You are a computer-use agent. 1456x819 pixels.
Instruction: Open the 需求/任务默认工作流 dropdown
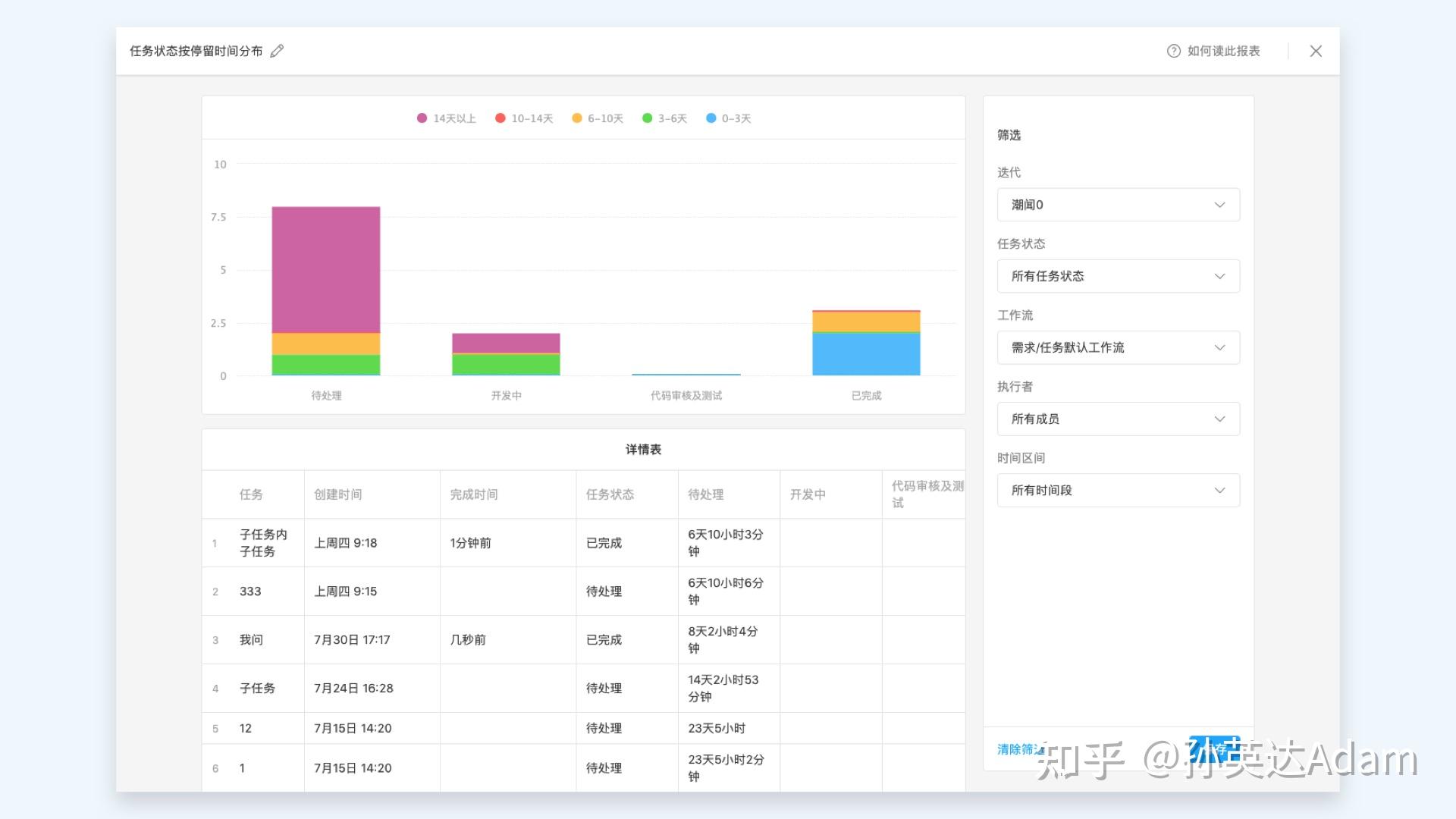tap(1118, 347)
